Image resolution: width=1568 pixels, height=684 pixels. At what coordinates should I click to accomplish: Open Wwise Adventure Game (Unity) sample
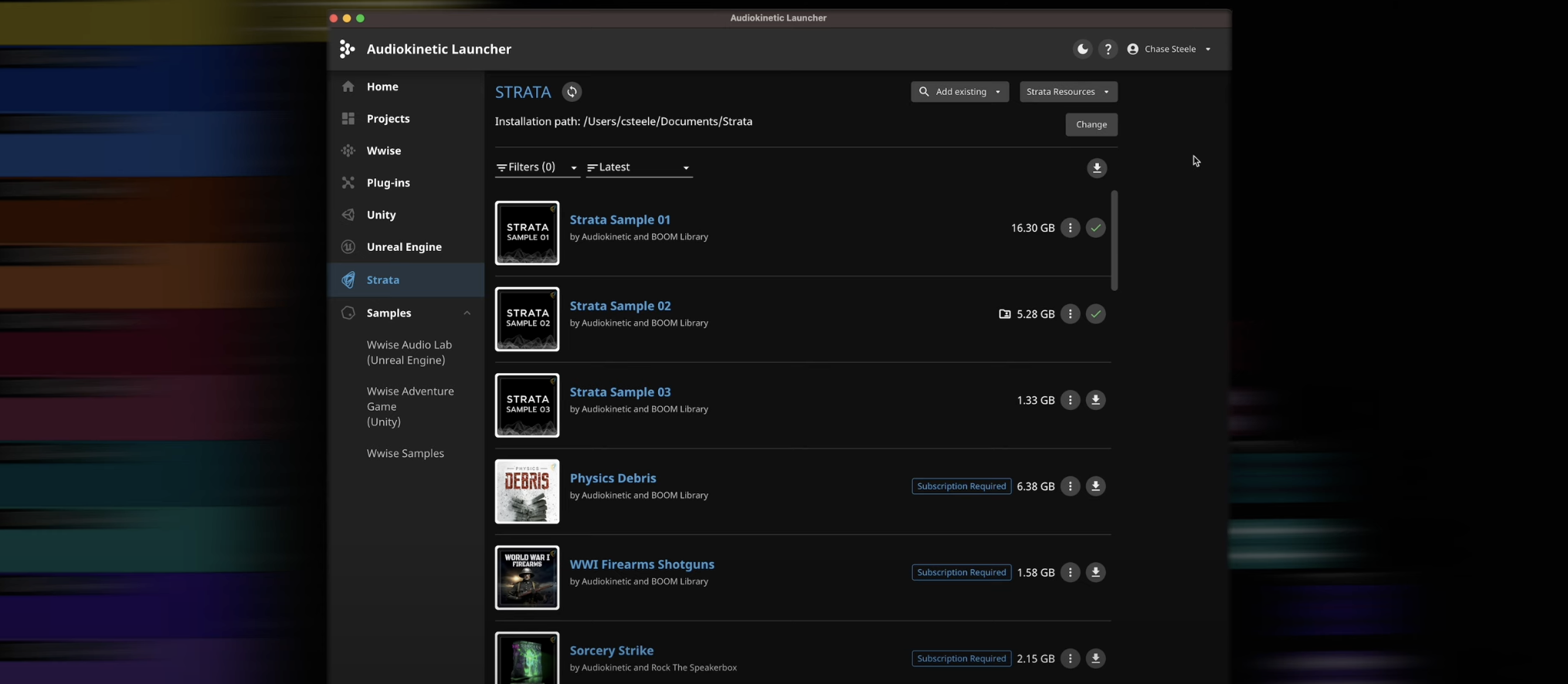tap(410, 406)
